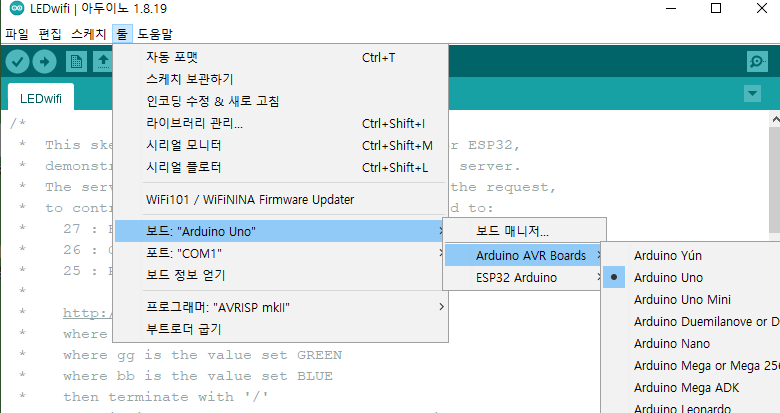Select Arduino Nano board
The height and width of the screenshot is (413, 780).
click(690, 343)
